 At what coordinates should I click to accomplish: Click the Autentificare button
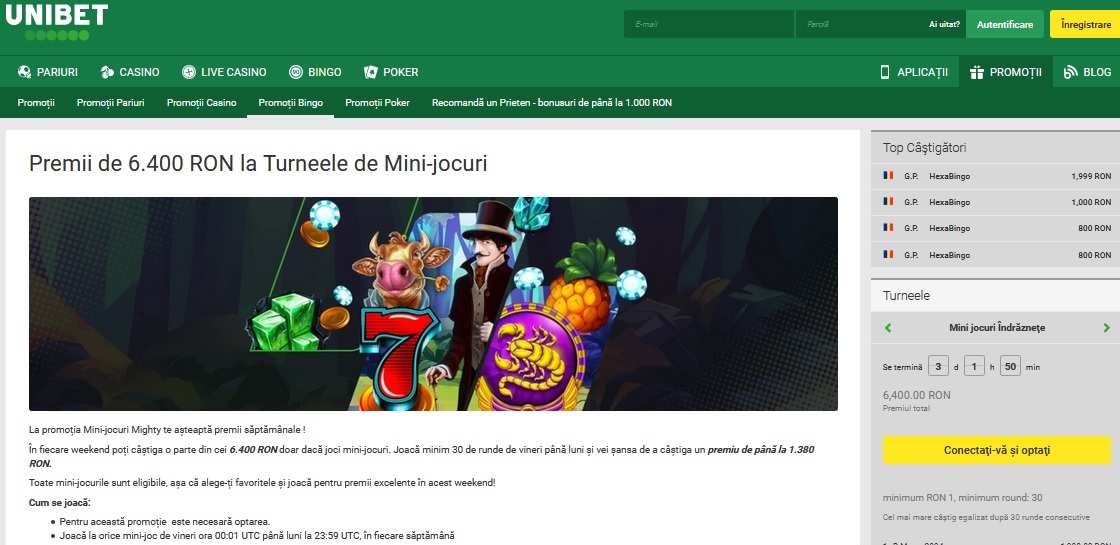pos(1005,24)
